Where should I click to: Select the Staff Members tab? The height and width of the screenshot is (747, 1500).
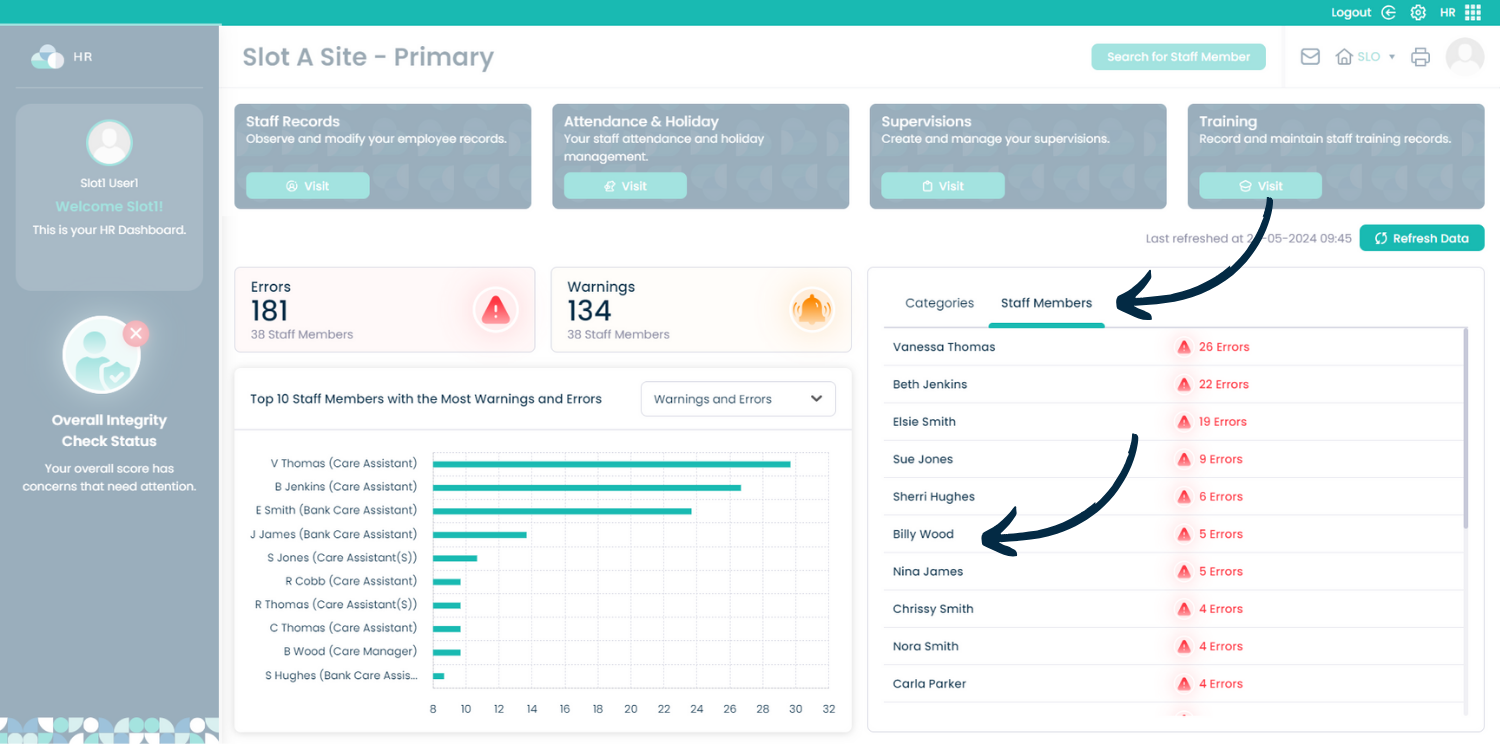click(1046, 303)
